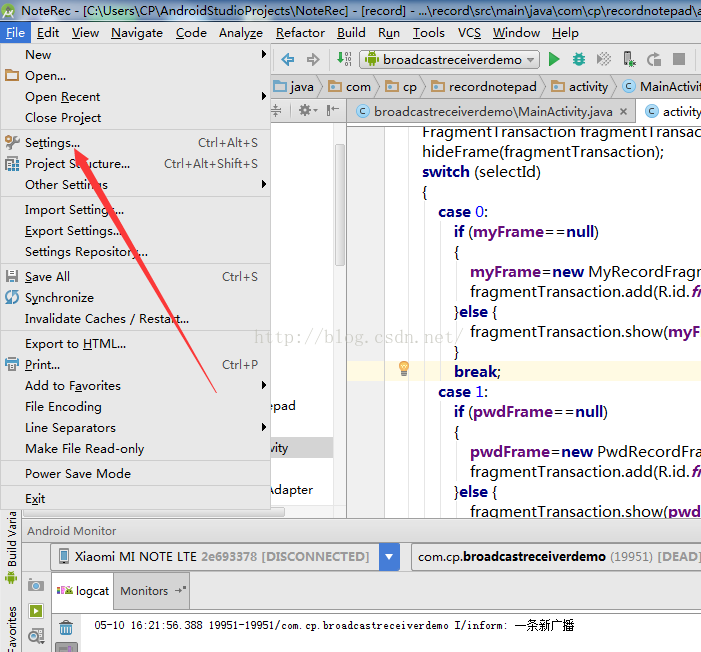This screenshot has width=701, height=652.
Task: Take a screenshot with camera icon
Action: coord(36,585)
